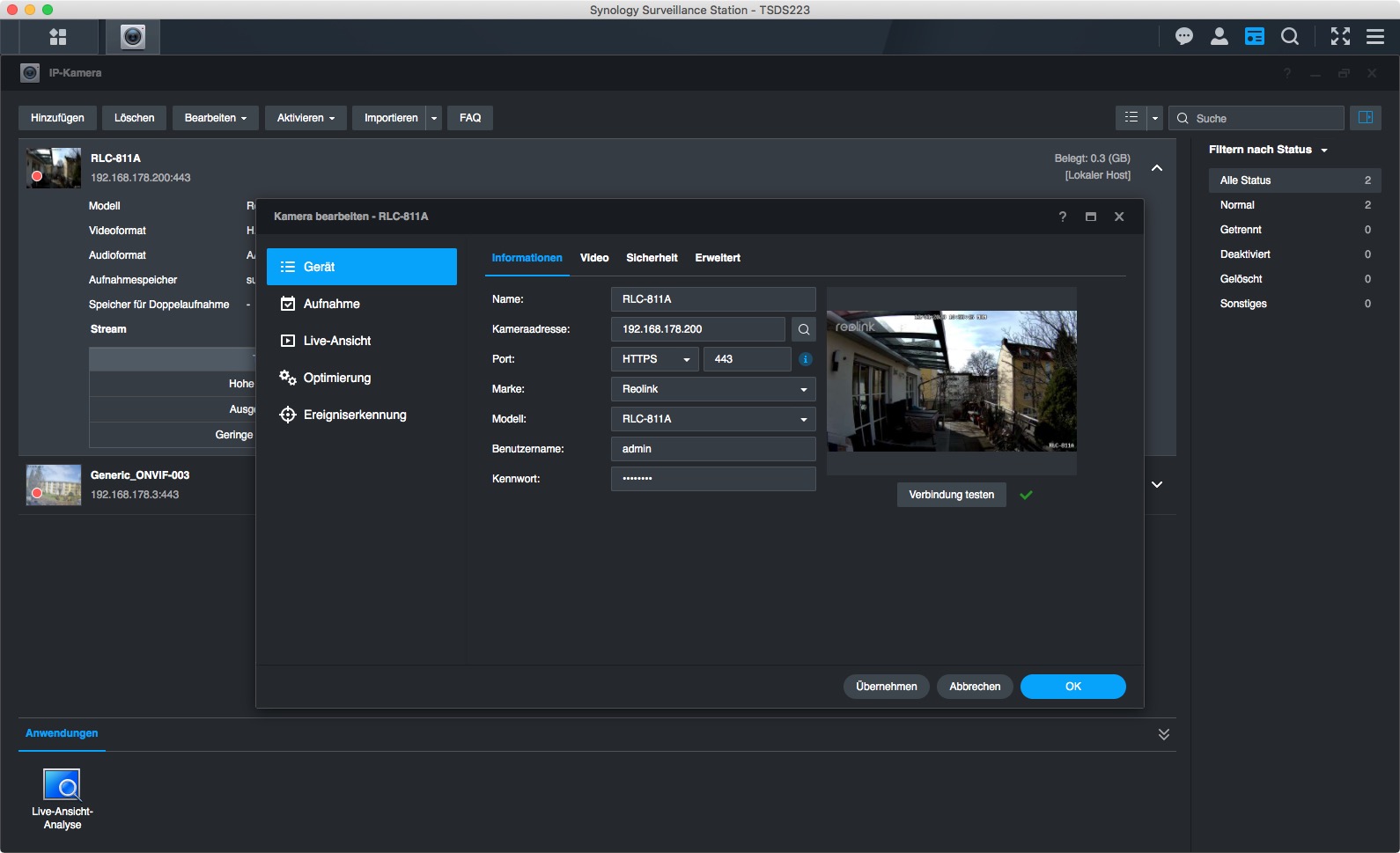
Task: Click the IP camera app icon in taskbar
Action: pyautogui.click(x=133, y=37)
